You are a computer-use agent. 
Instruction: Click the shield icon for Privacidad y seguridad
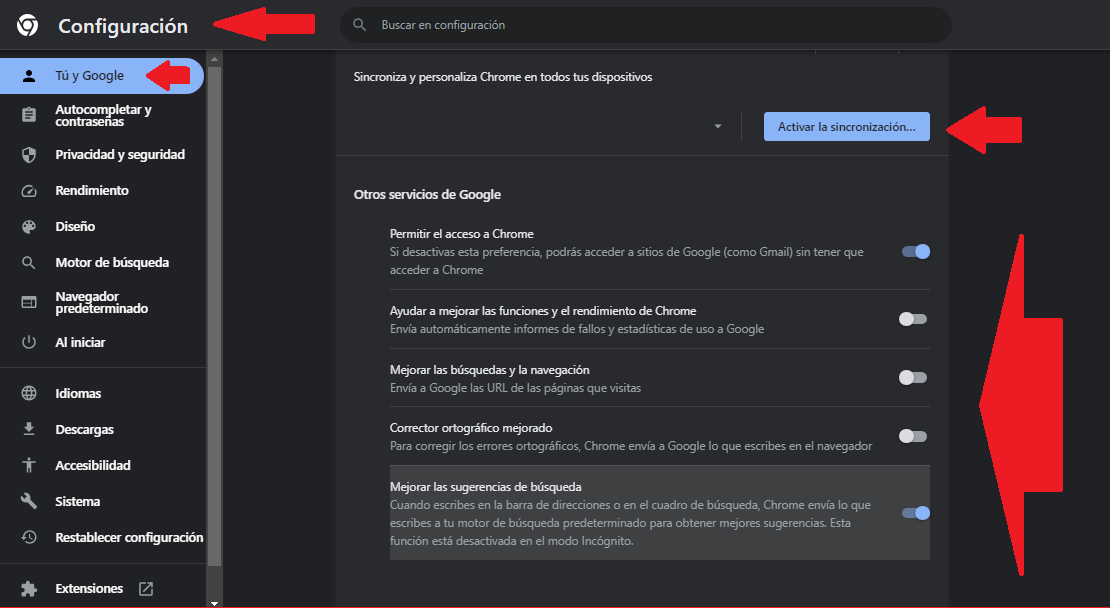(29, 154)
